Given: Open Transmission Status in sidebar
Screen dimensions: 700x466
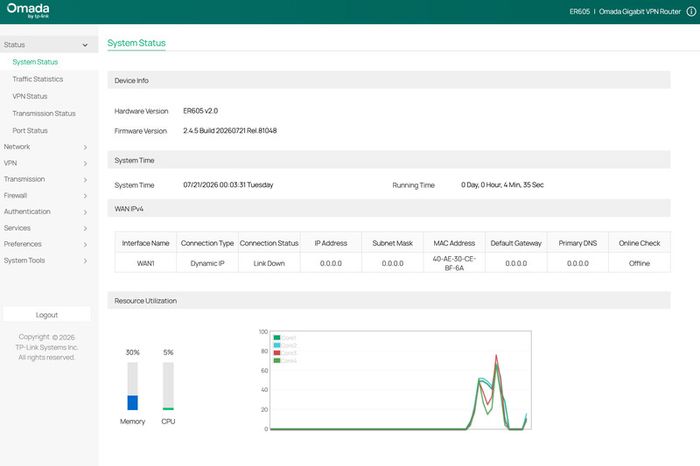Looking at the screenshot, I should [44, 113].
